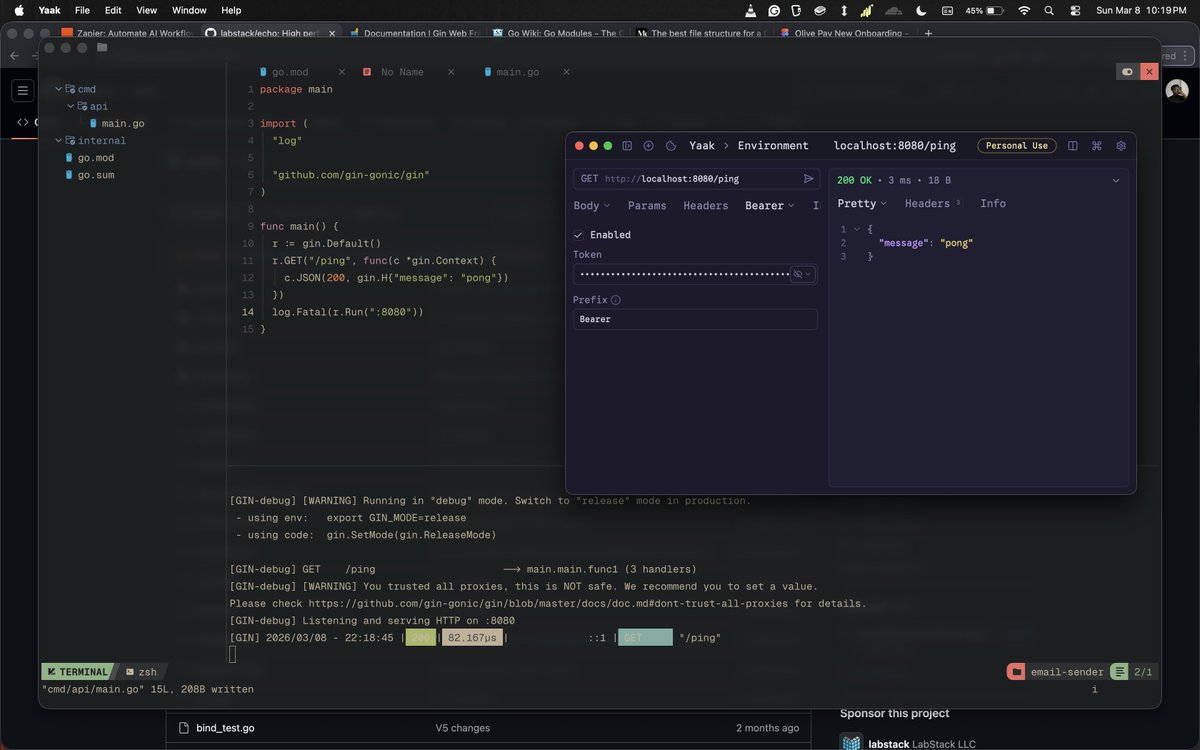The width and height of the screenshot is (1200, 750).
Task: Uncheck Enabled under Bearer authentication
Action: (578, 234)
